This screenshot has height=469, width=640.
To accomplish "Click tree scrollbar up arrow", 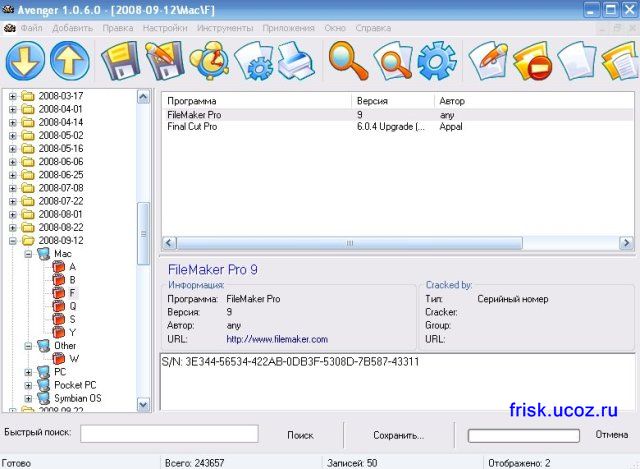I will click(143, 97).
